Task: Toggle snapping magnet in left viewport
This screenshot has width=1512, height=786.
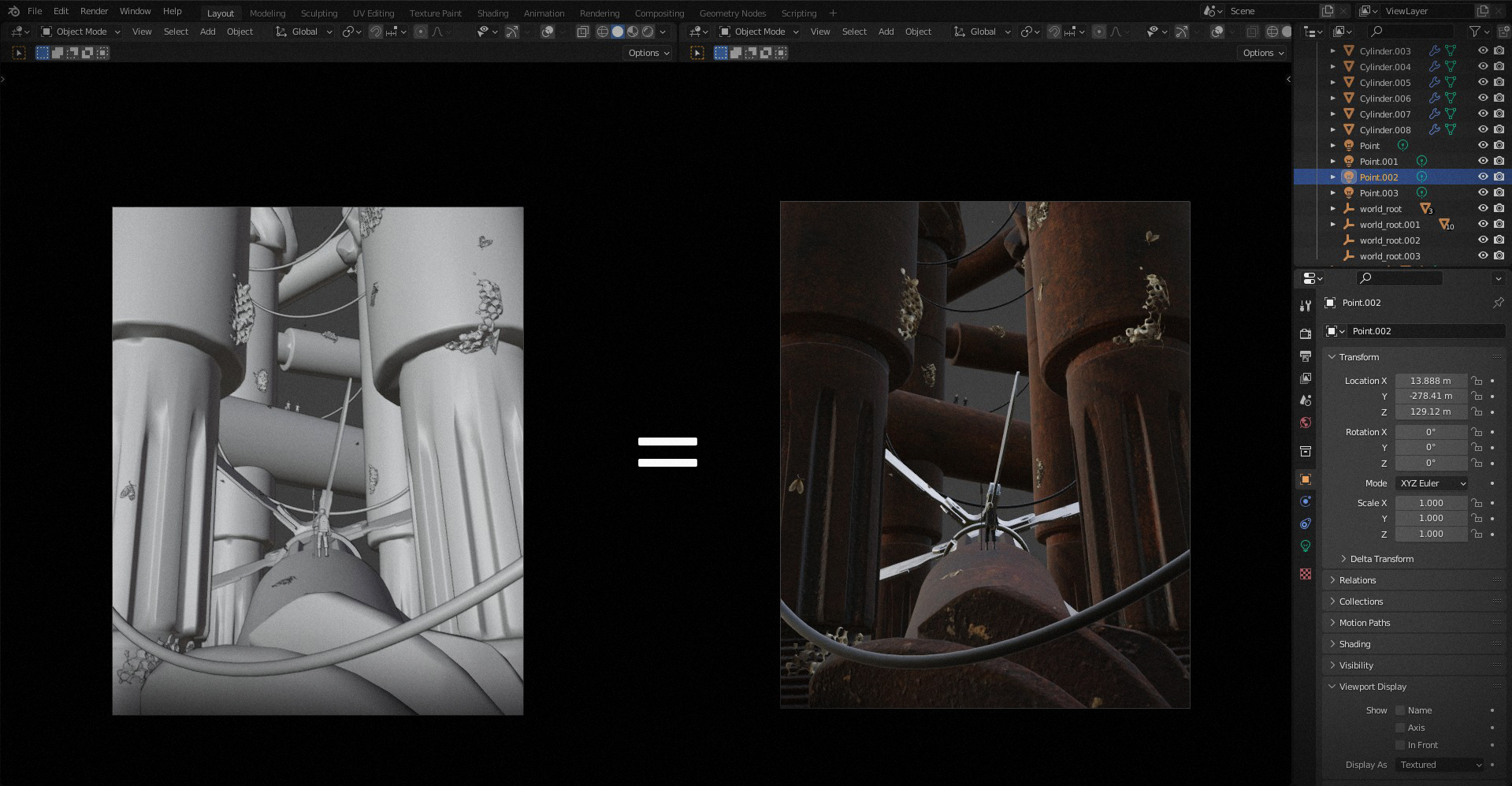Action: [376, 32]
